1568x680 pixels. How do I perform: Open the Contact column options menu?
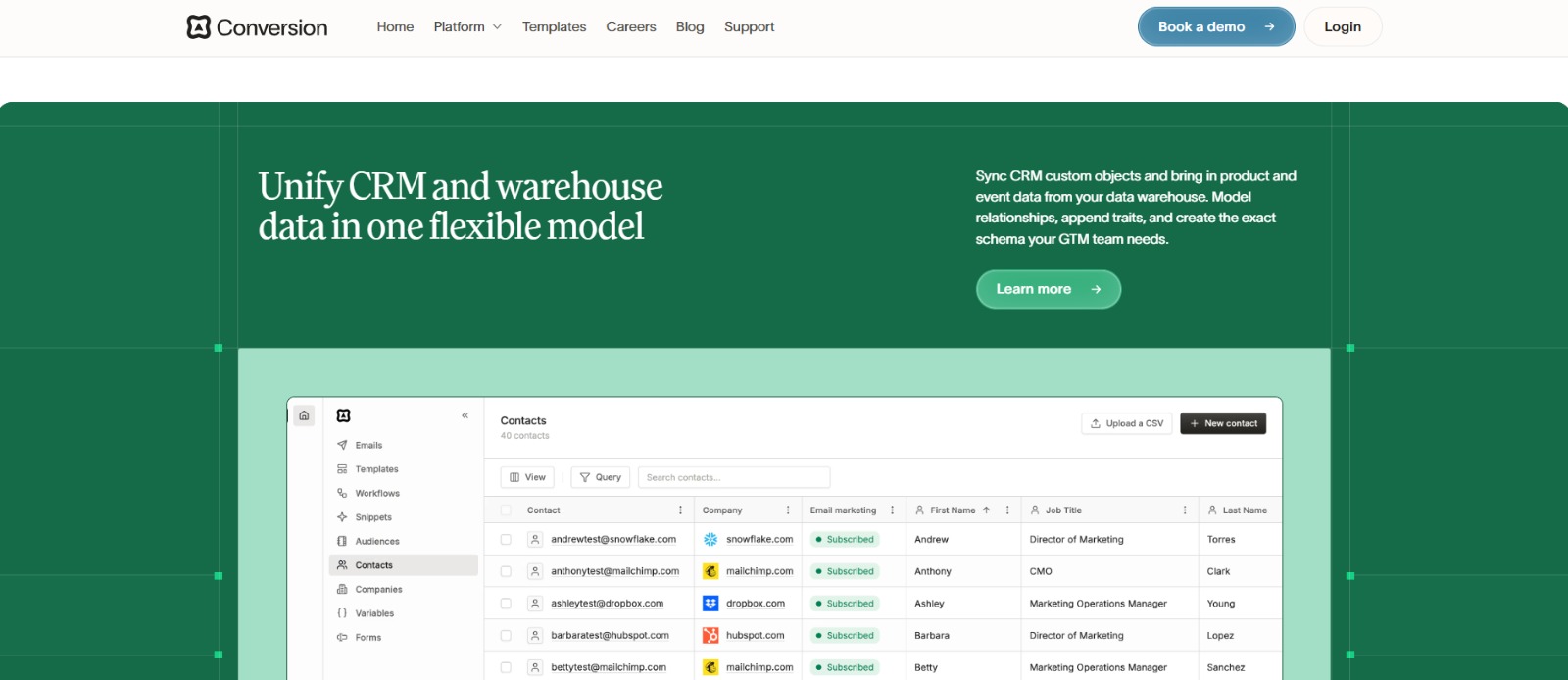click(x=680, y=510)
